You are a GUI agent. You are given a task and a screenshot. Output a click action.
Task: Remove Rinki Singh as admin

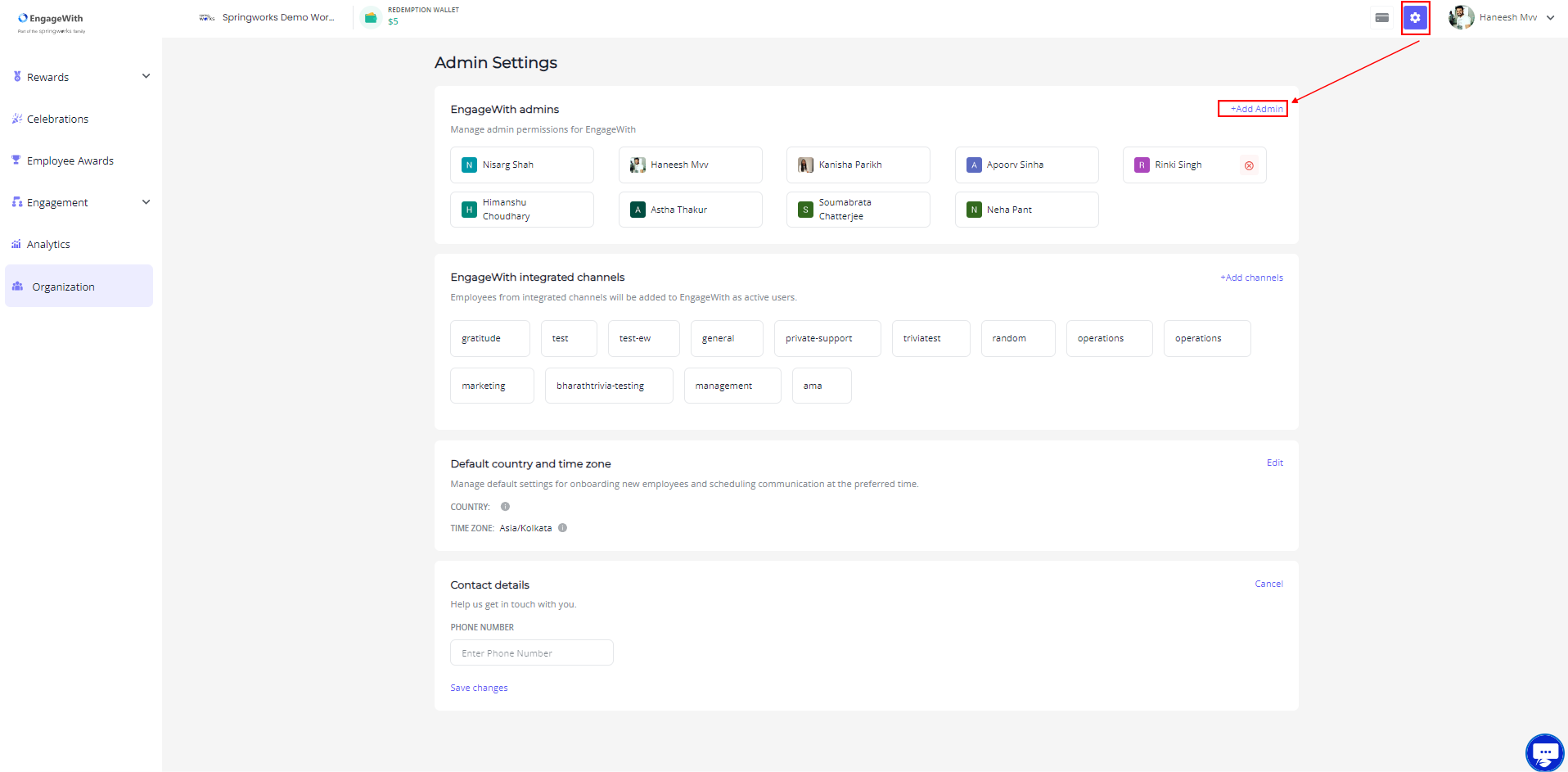point(1249,165)
